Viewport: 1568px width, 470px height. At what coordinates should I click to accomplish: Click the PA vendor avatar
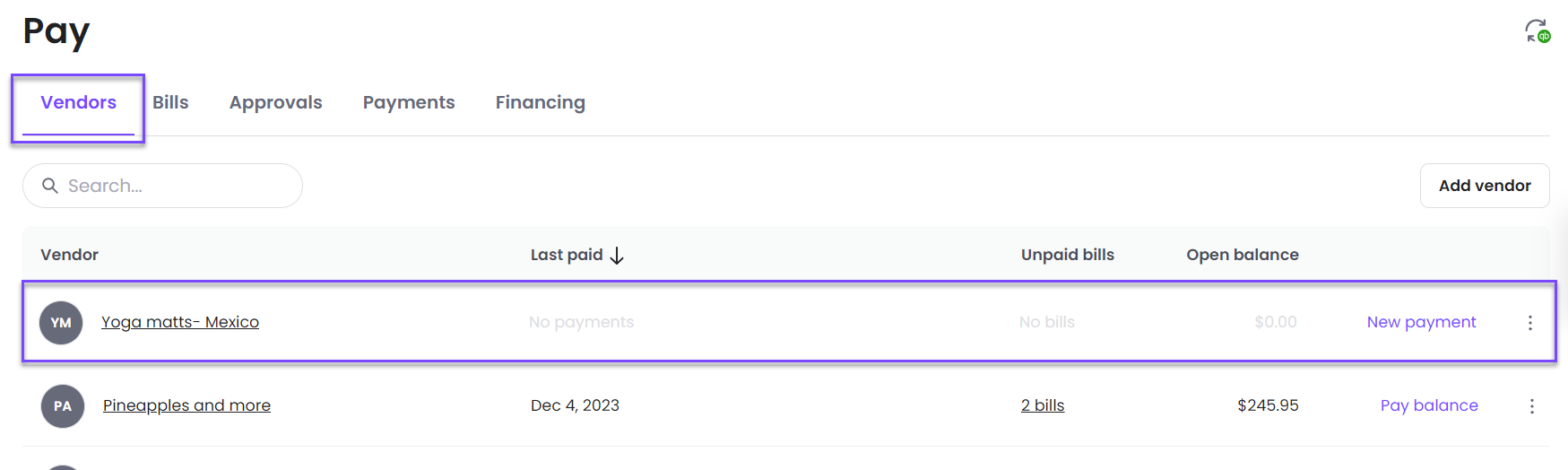pos(63,406)
